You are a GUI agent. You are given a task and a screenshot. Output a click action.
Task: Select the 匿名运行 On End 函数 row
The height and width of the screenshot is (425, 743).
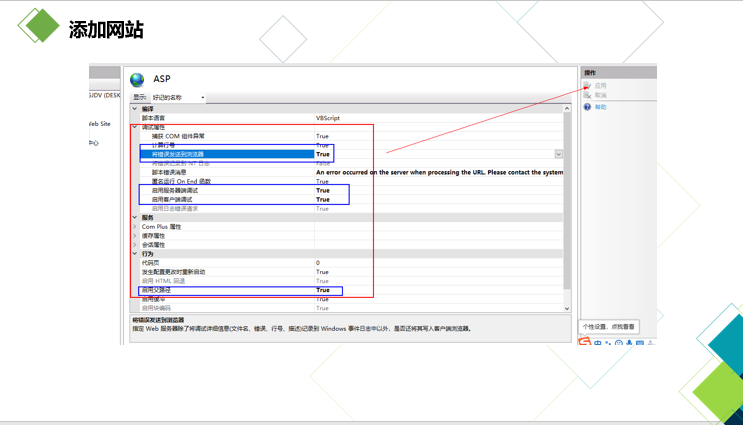click(x=351, y=181)
